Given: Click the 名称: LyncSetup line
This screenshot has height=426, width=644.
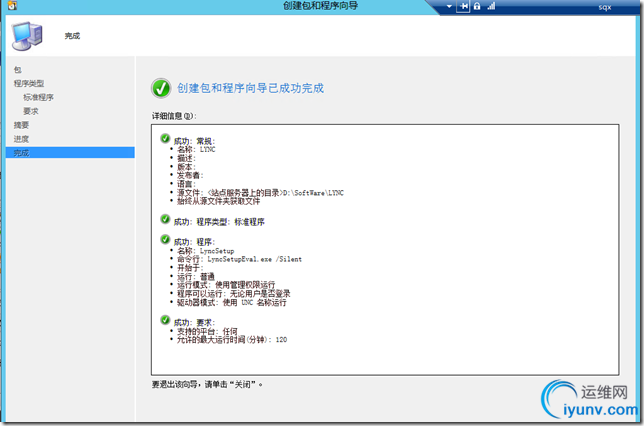Looking at the screenshot, I should point(205,251).
